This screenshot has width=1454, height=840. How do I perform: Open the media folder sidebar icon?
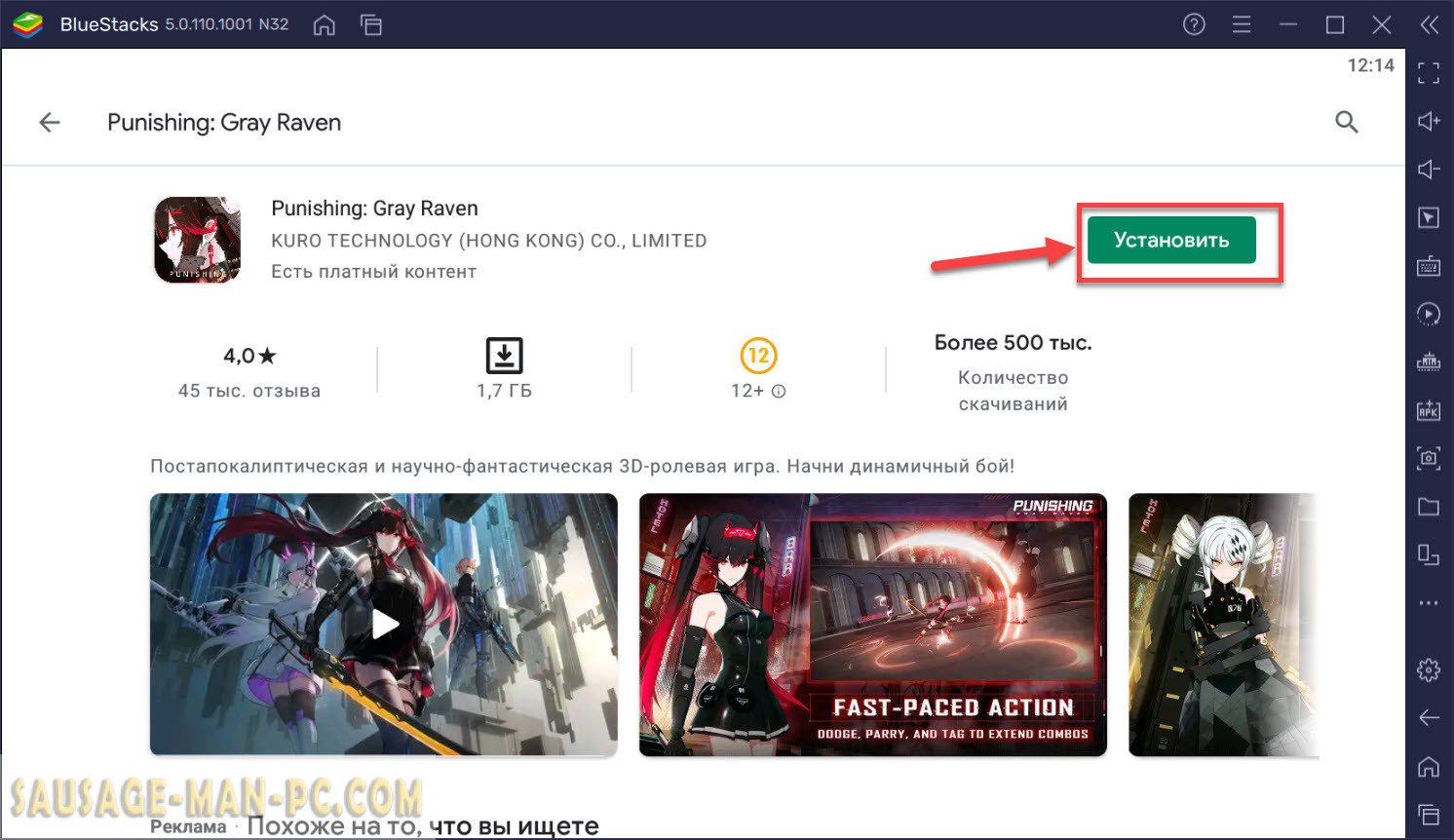tap(1429, 507)
